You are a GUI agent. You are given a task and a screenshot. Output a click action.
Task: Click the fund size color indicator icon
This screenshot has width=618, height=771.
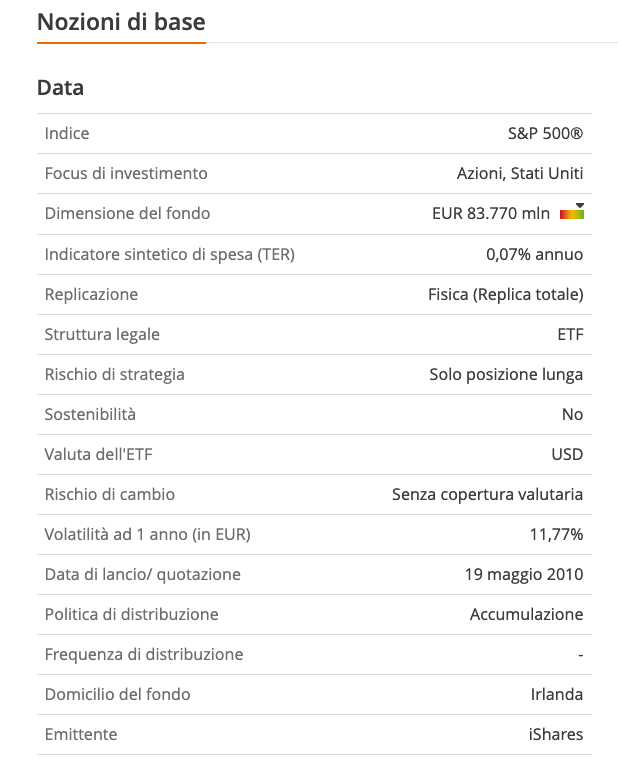[x=572, y=213]
